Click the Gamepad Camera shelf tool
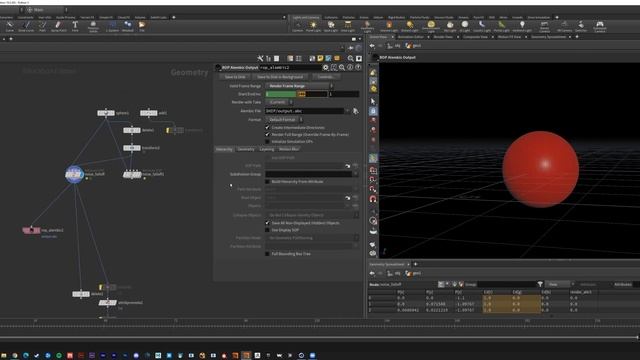Image resolution: width=640 pixels, height=360 pixels. coord(600,27)
